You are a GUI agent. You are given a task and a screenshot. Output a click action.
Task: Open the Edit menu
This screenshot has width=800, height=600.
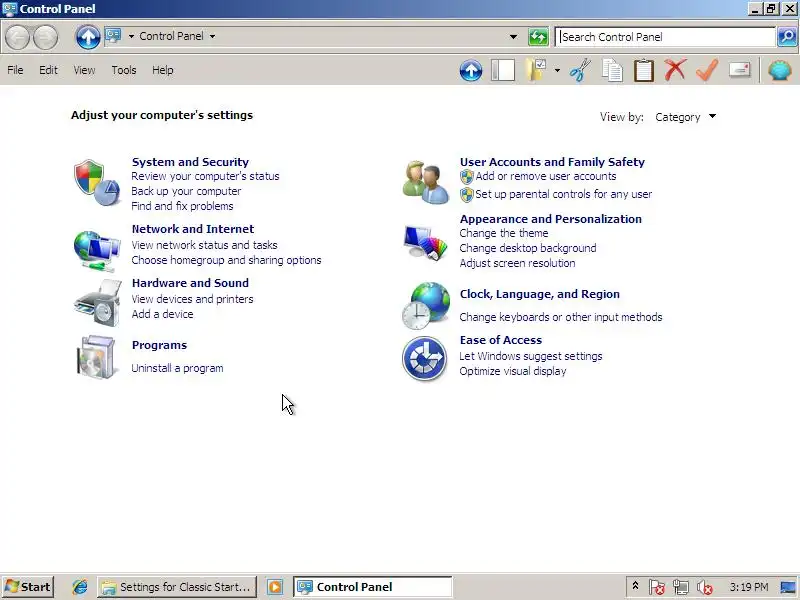(x=48, y=70)
